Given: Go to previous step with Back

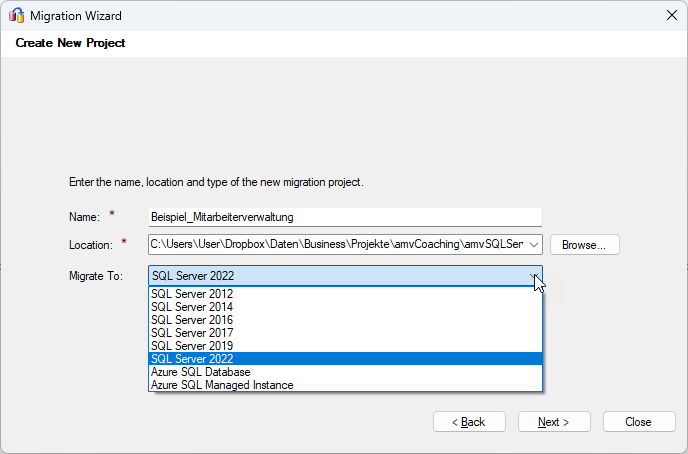Looking at the screenshot, I should pos(469,422).
